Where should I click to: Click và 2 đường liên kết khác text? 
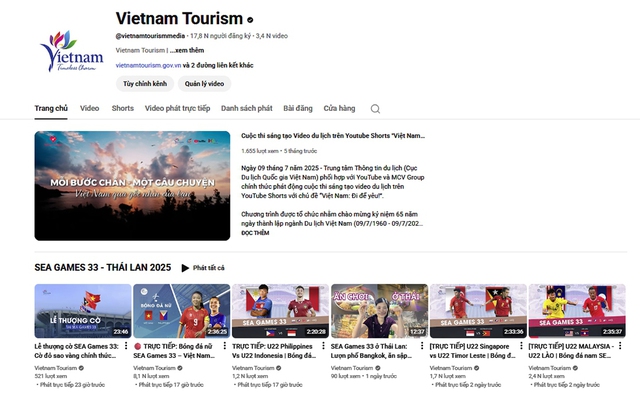[218, 65]
